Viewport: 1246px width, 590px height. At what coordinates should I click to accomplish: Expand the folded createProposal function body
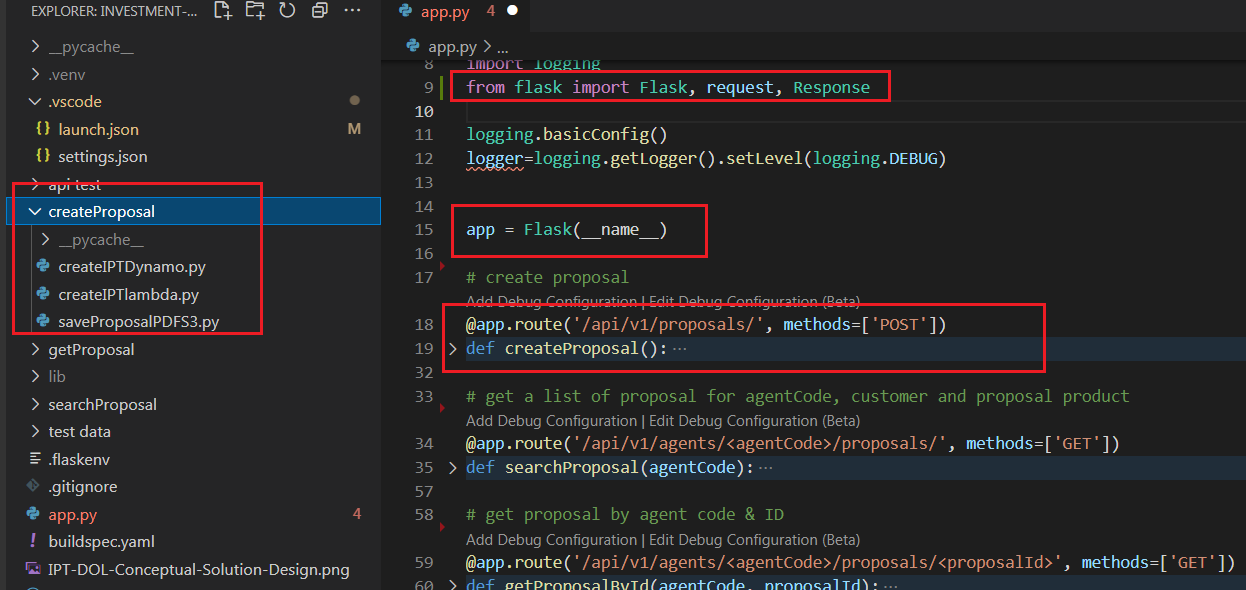(x=452, y=348)
